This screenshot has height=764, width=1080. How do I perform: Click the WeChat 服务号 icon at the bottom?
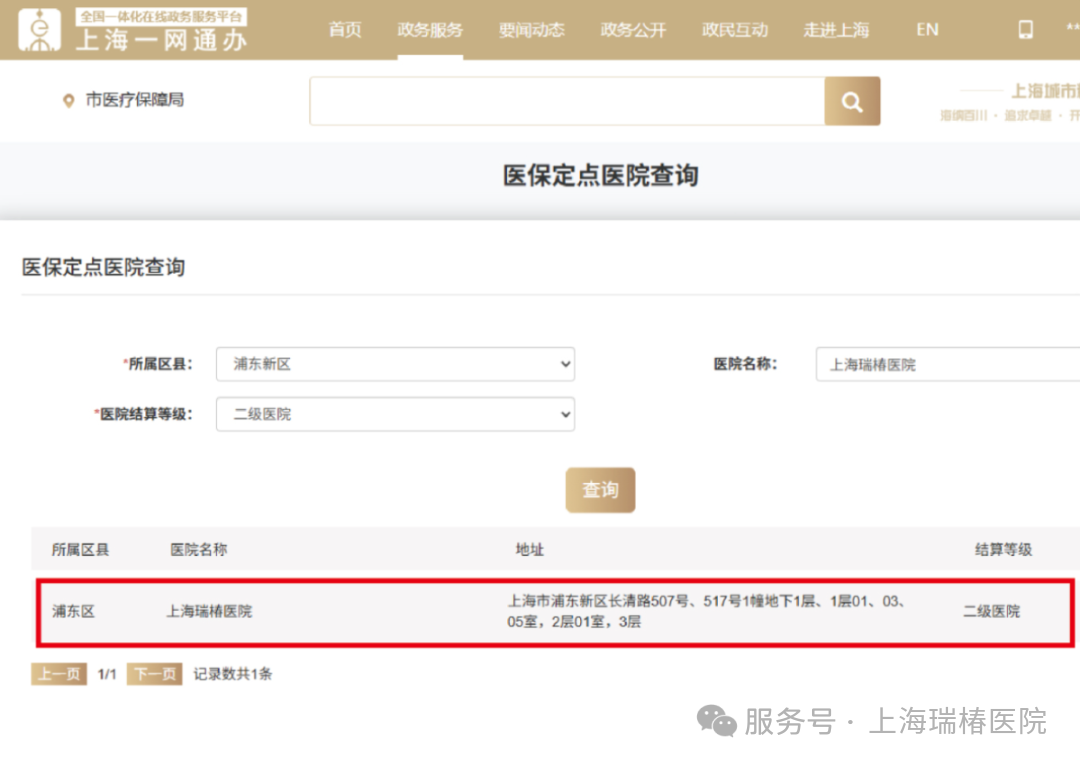pos(716,721)
